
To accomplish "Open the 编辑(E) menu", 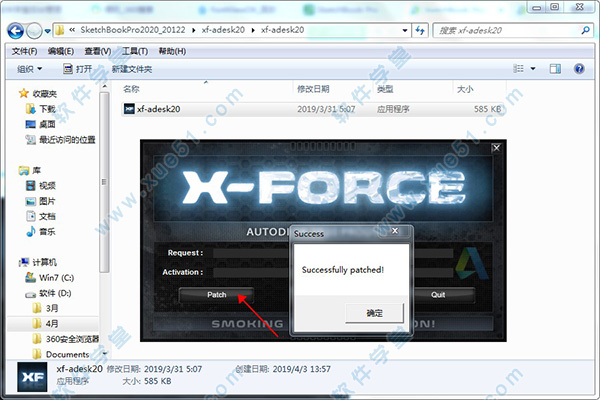I will [x=60, y=51].
